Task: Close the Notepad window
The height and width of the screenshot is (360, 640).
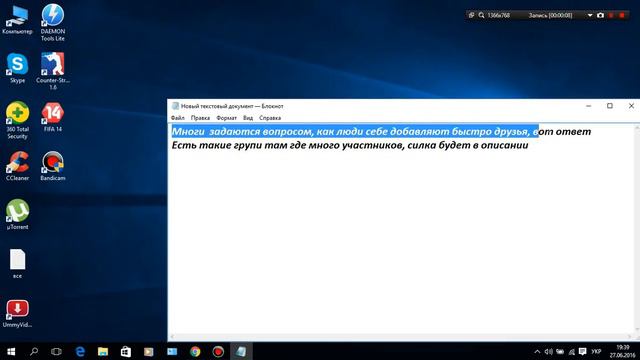Action: click(x=631, y=106)
